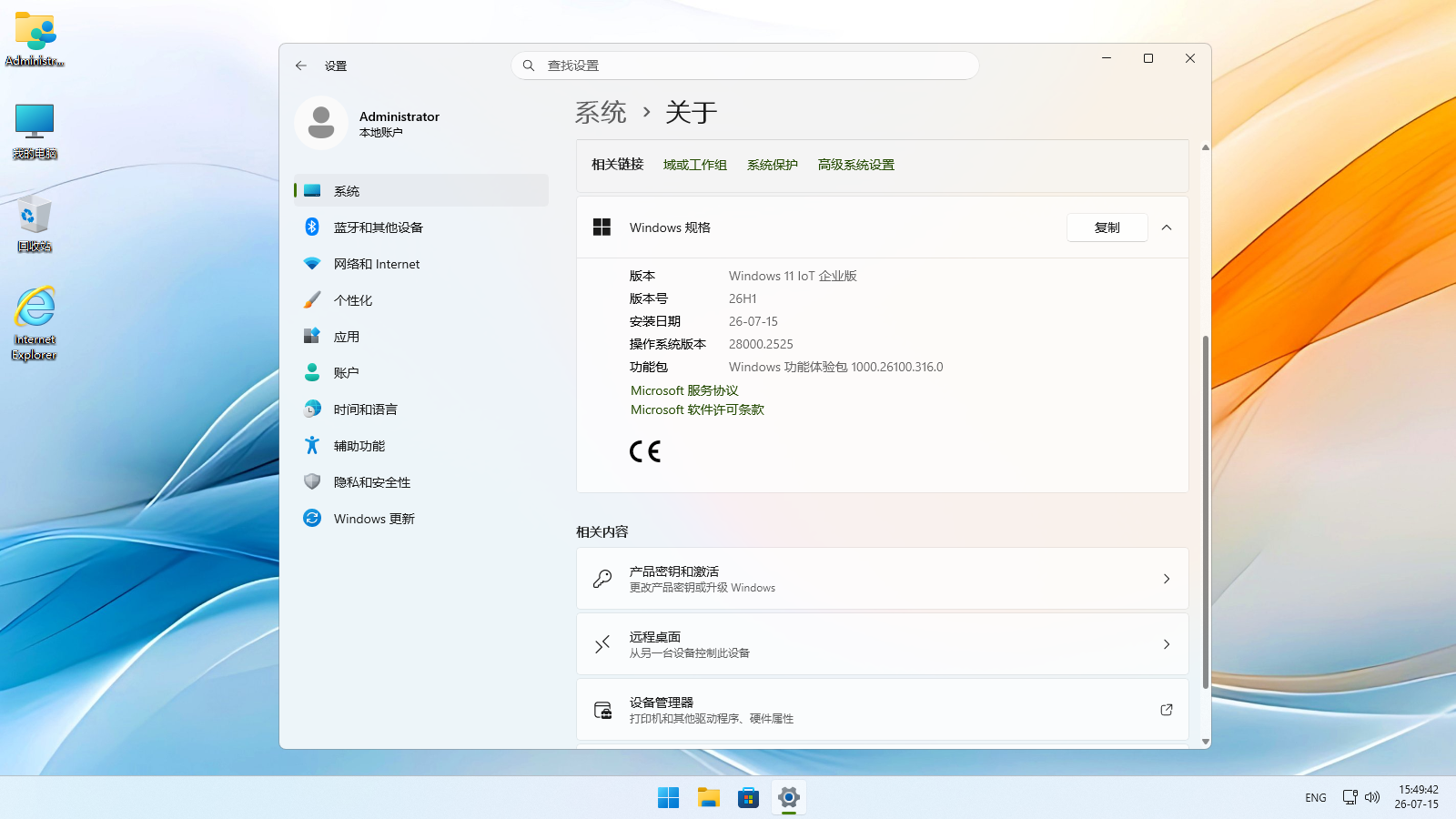Select 蓝牙和其他设备 in sidebar
Image resolution: width=1456 pixels, height=819 pixels.
pyautogui.click(x=421, y=227)
